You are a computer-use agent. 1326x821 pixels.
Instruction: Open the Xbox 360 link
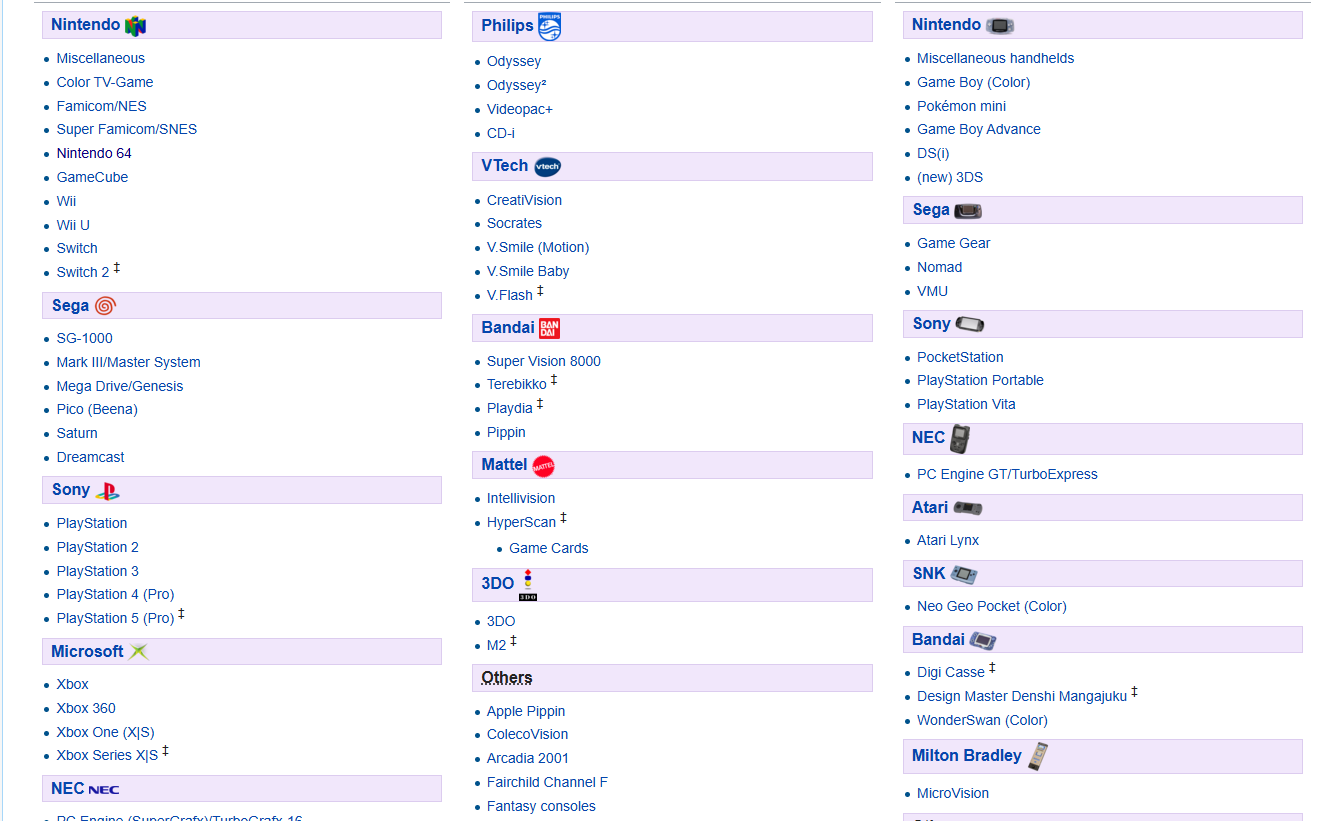[86, 708]
